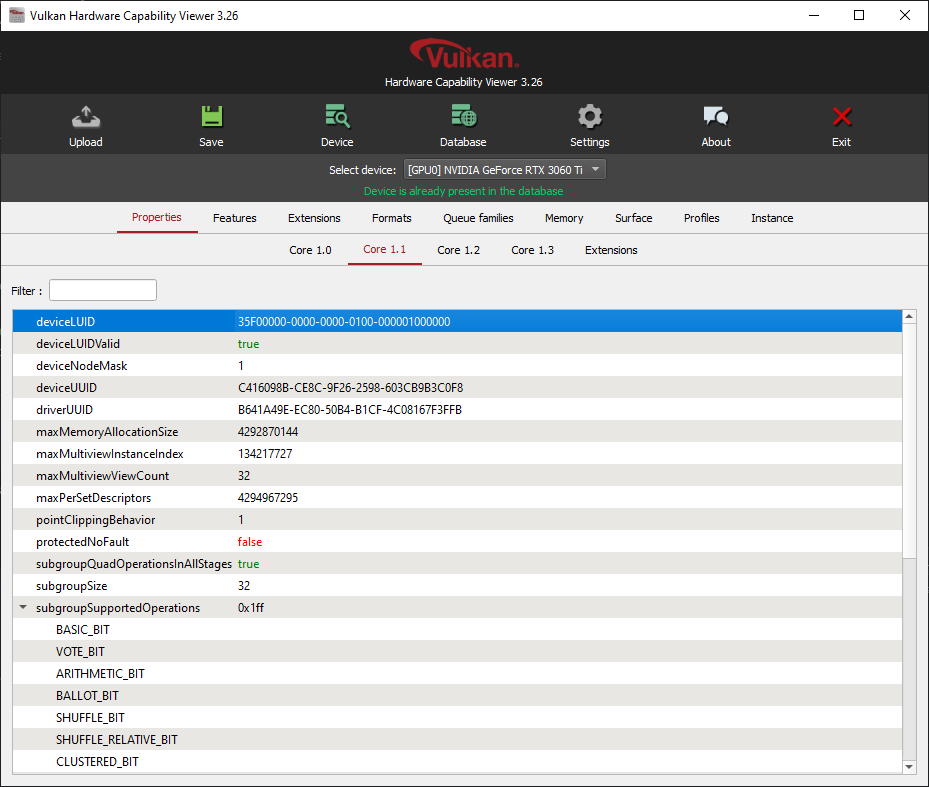
Task: Click the Vulkan logo at the top
Action: [463, 53]
